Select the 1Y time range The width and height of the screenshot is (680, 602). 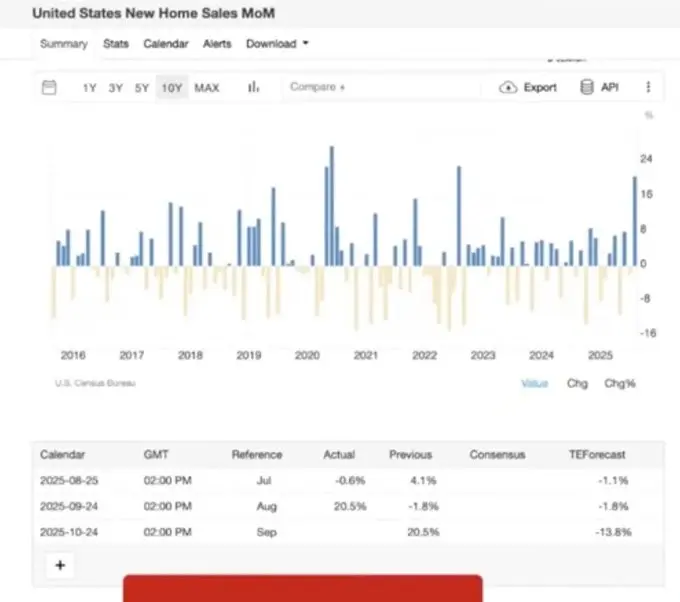tap(90, 88)
